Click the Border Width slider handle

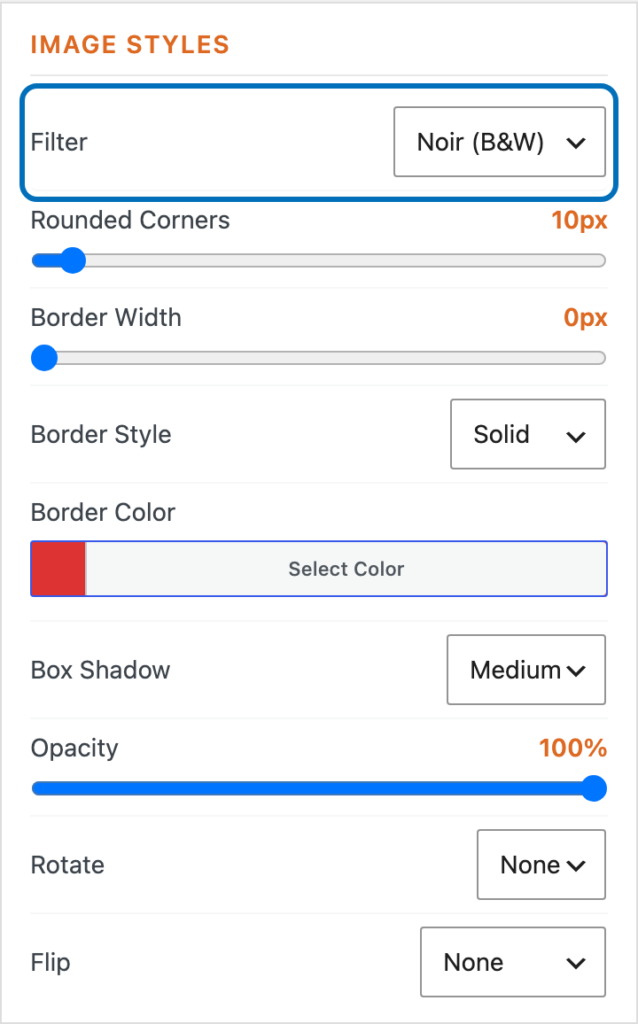point(44,358)
